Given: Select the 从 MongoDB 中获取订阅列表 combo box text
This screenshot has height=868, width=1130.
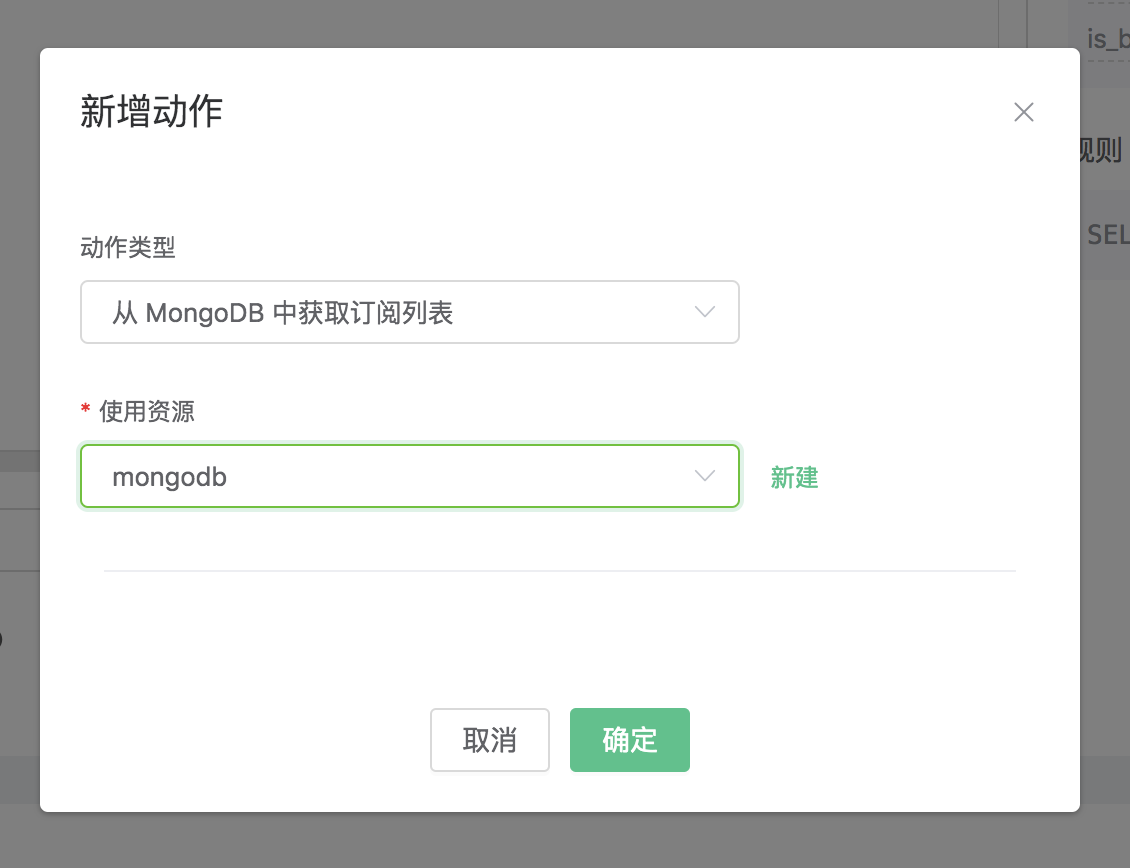Looking at the screenshot, I should 283,313.
